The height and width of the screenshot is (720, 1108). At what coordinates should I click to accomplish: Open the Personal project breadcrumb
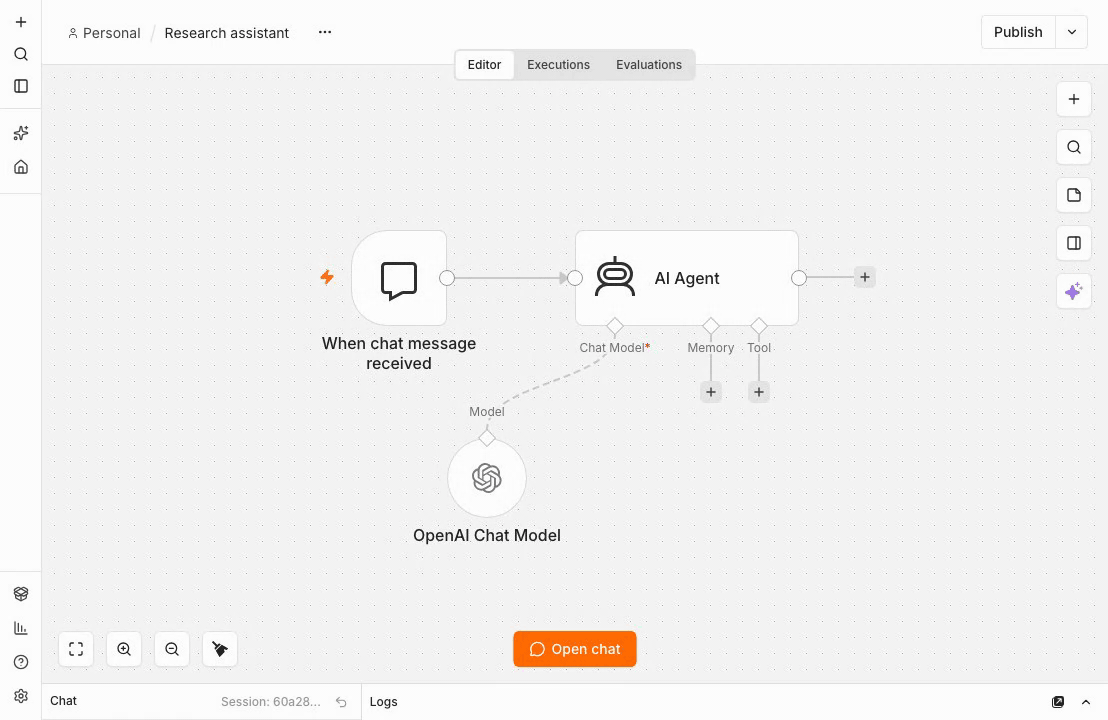coord(105,33)
